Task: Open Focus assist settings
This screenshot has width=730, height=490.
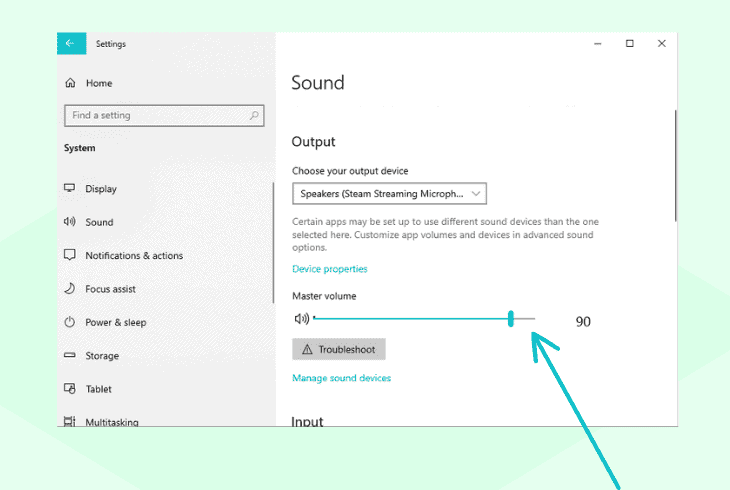Action: click(x=110, y=289)
